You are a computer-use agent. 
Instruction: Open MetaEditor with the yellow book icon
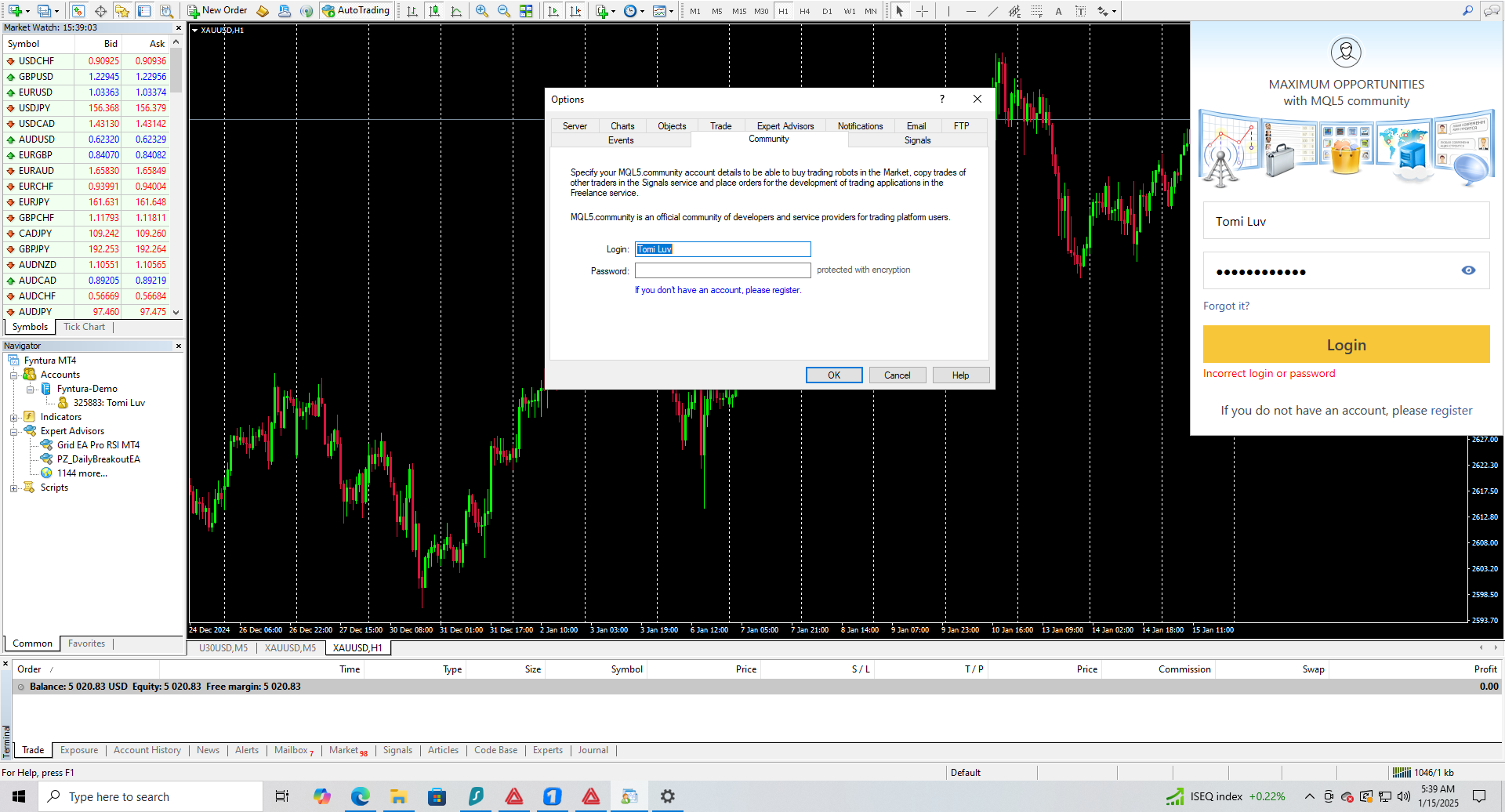(263, 11)
